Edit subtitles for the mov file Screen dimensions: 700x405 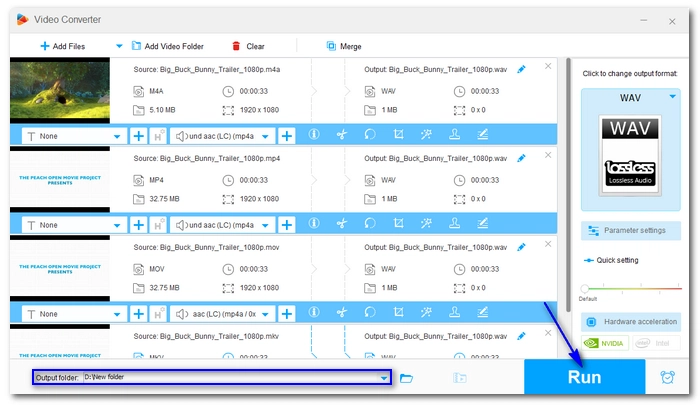coord(483,312)
